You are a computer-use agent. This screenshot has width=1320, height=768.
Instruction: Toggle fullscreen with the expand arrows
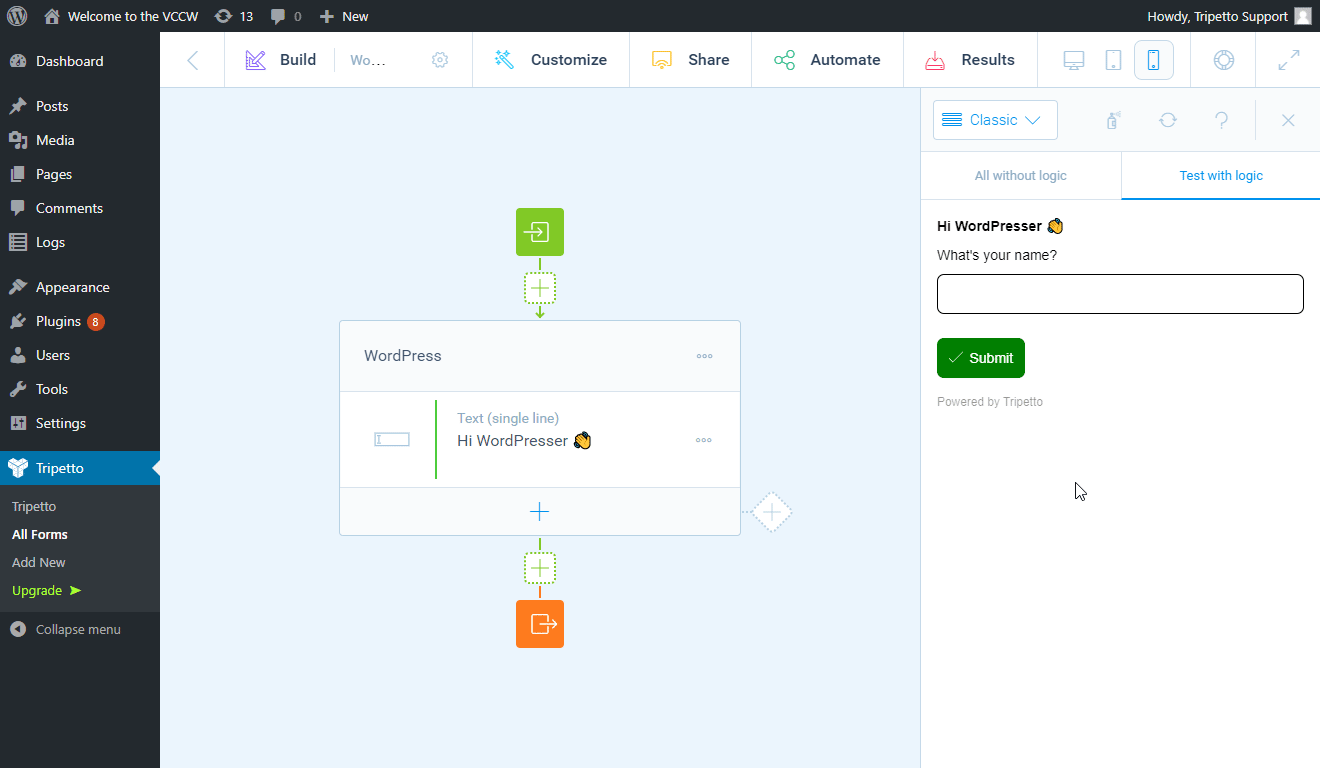pos(1290,60)
